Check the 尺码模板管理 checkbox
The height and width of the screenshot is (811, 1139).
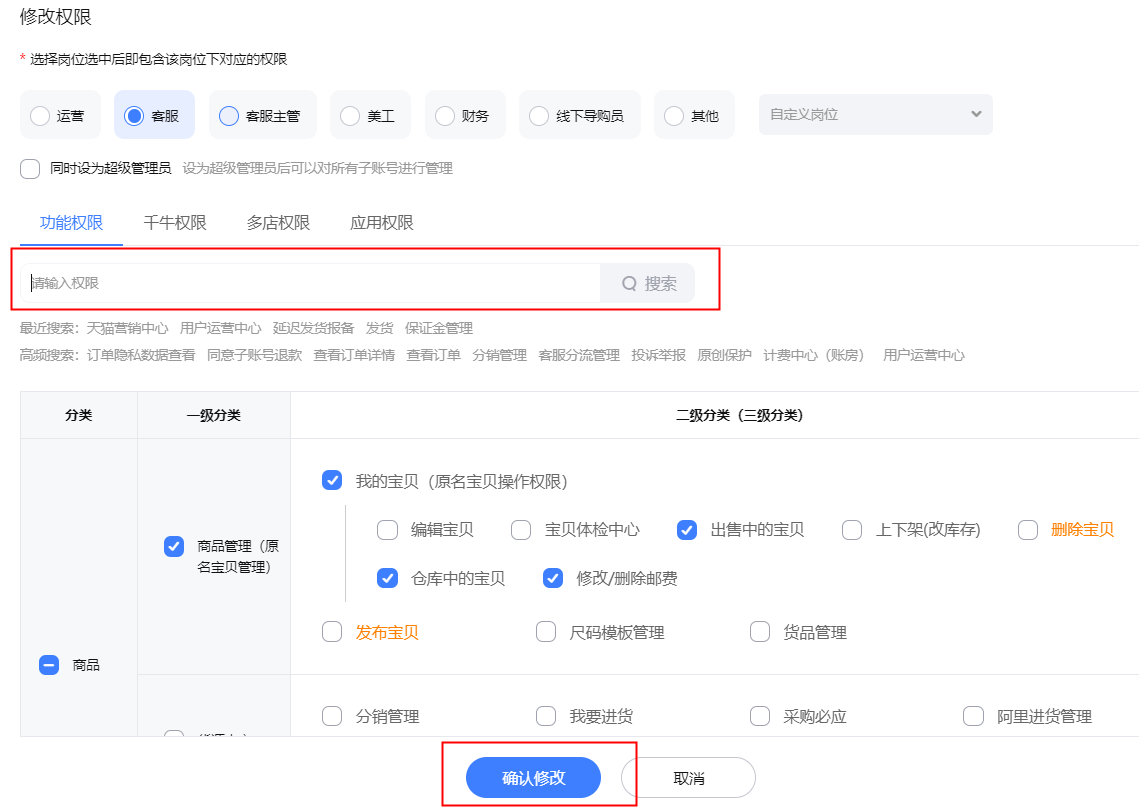point(546,632)
